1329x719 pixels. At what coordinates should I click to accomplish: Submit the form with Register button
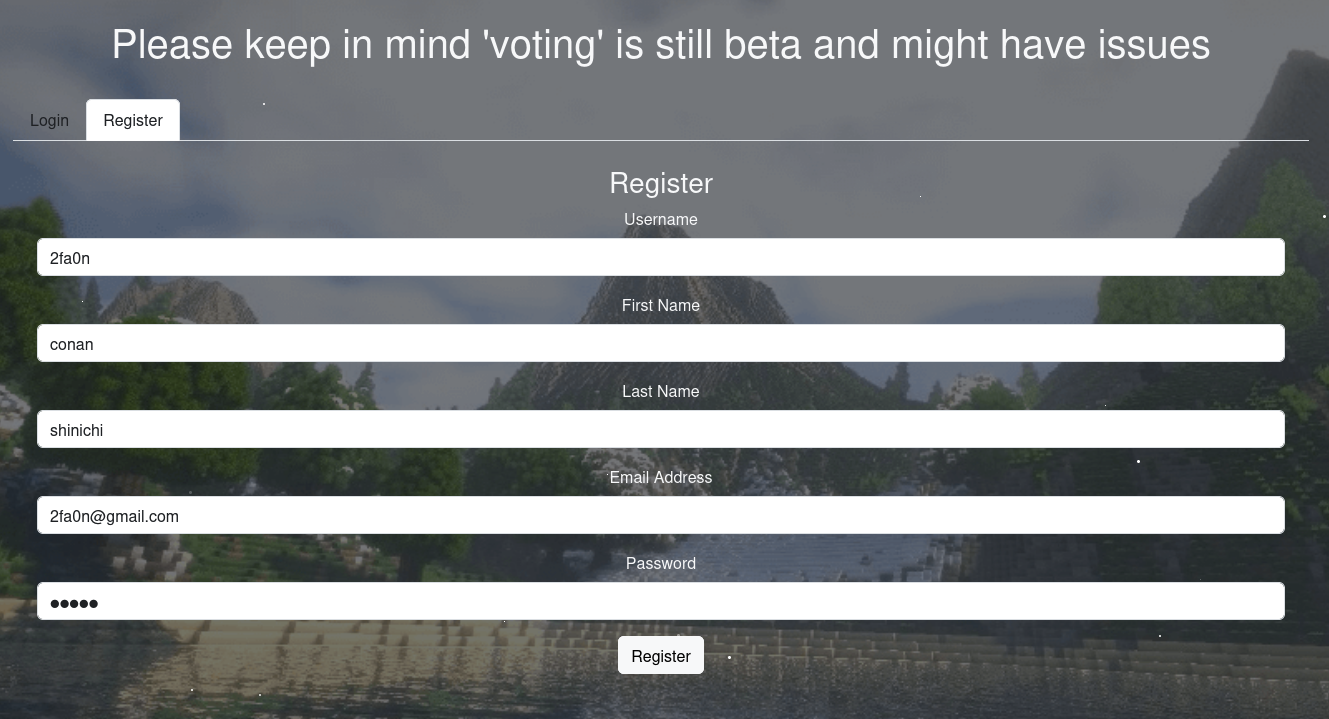point(661,656)
